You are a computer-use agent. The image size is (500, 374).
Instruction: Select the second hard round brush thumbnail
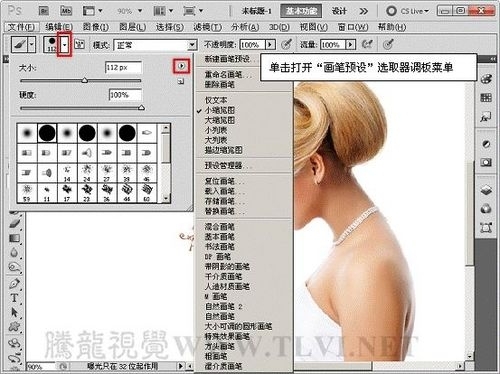click(x=87, y=133)
